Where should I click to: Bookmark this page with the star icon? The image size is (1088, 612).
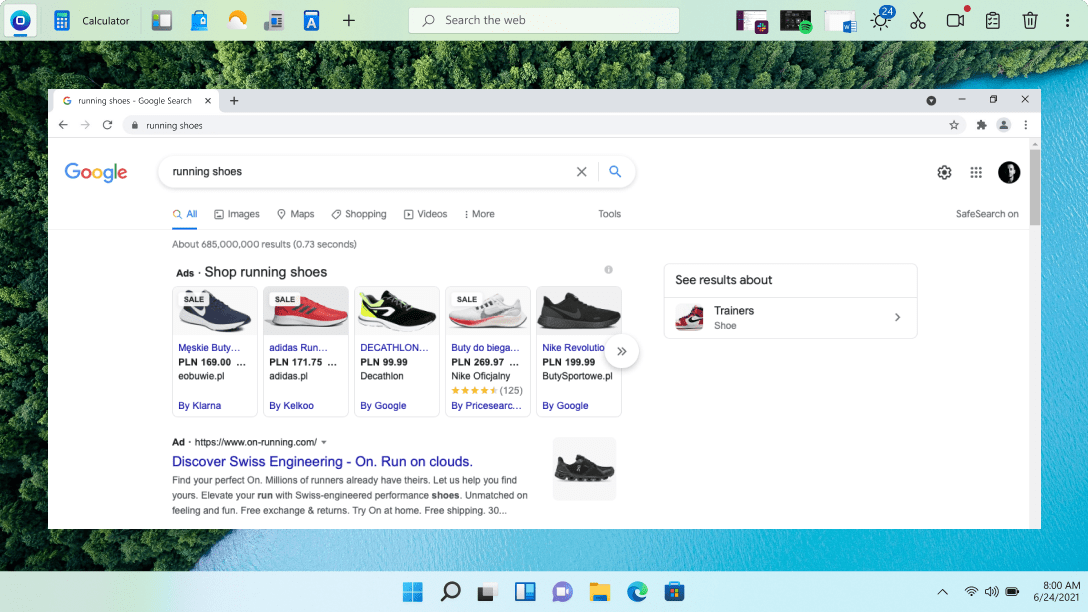pyautogui.click(x=953, y=125)
